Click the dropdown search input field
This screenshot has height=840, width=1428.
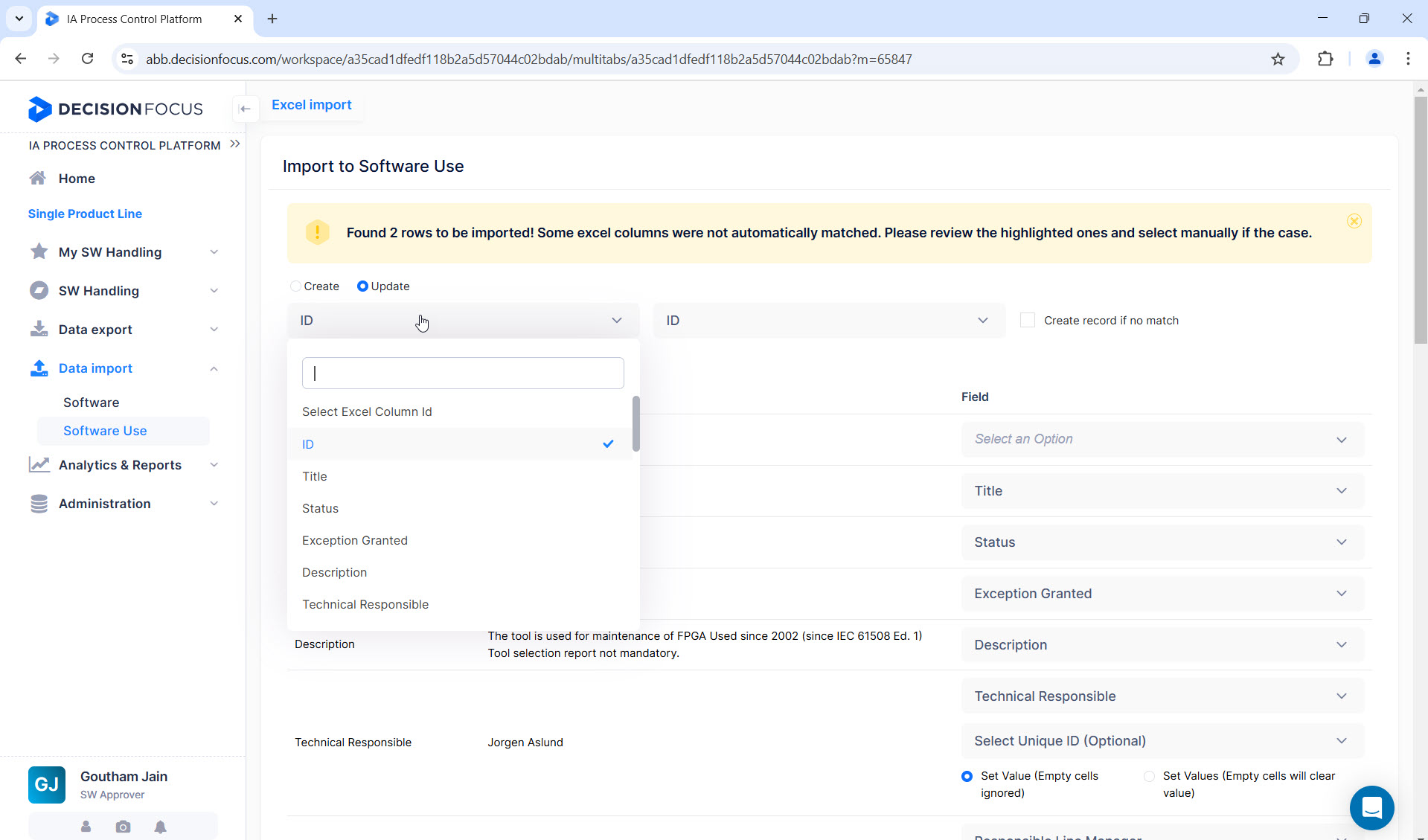point(463,373)
